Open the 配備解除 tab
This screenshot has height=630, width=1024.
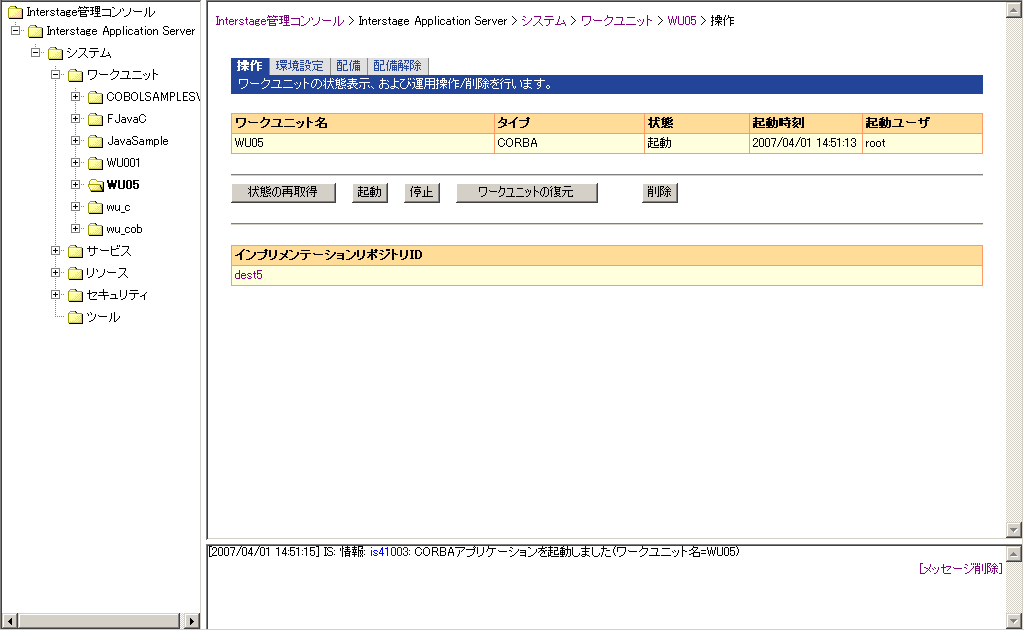tap(398, 66)
